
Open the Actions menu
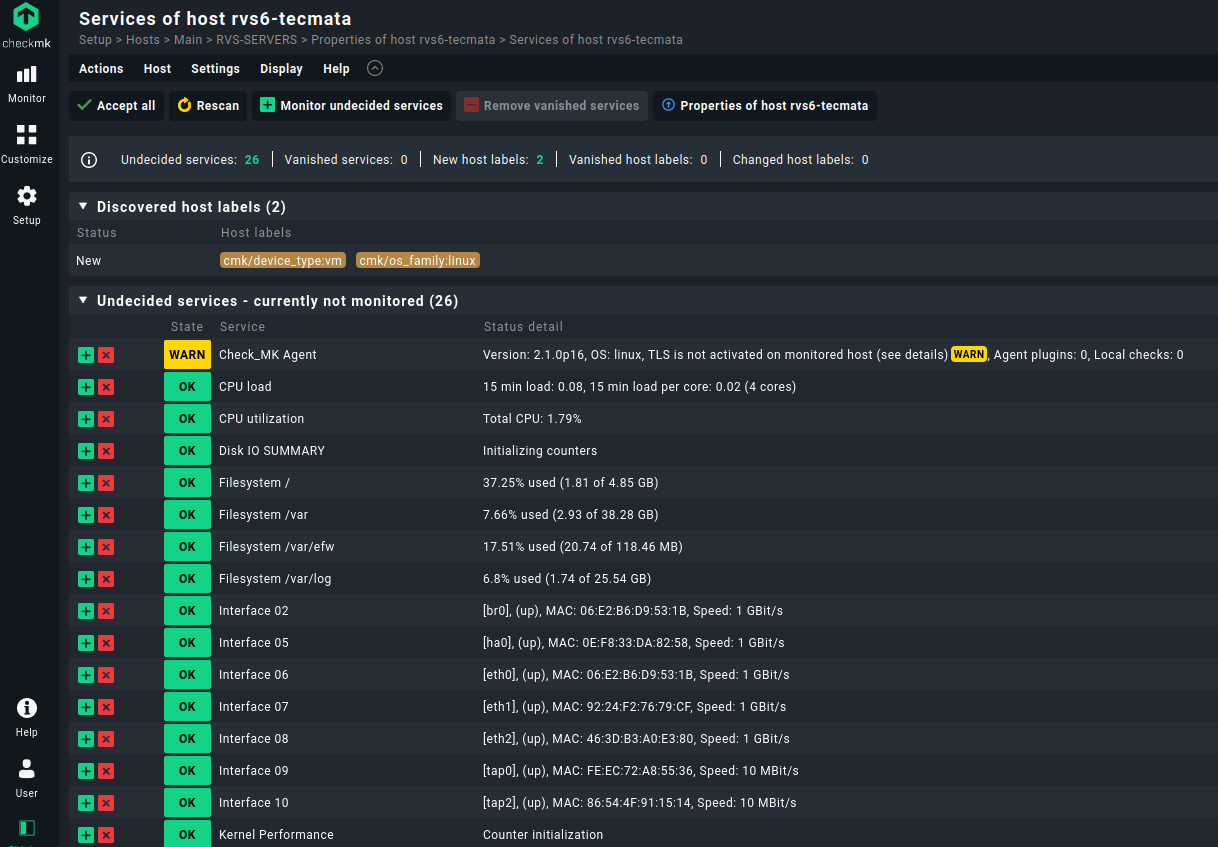point(101,69)
